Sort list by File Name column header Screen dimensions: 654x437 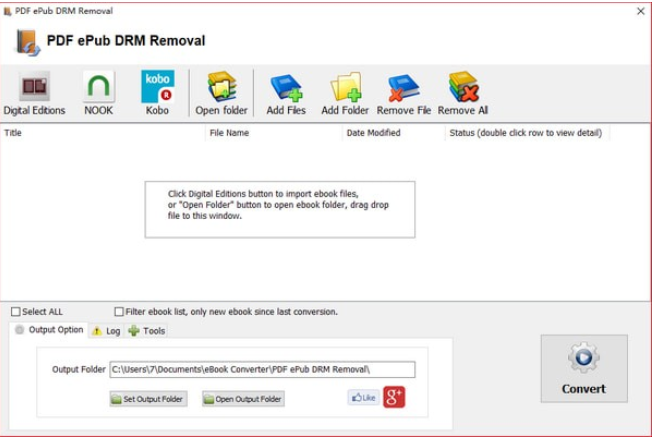point(274,133)
